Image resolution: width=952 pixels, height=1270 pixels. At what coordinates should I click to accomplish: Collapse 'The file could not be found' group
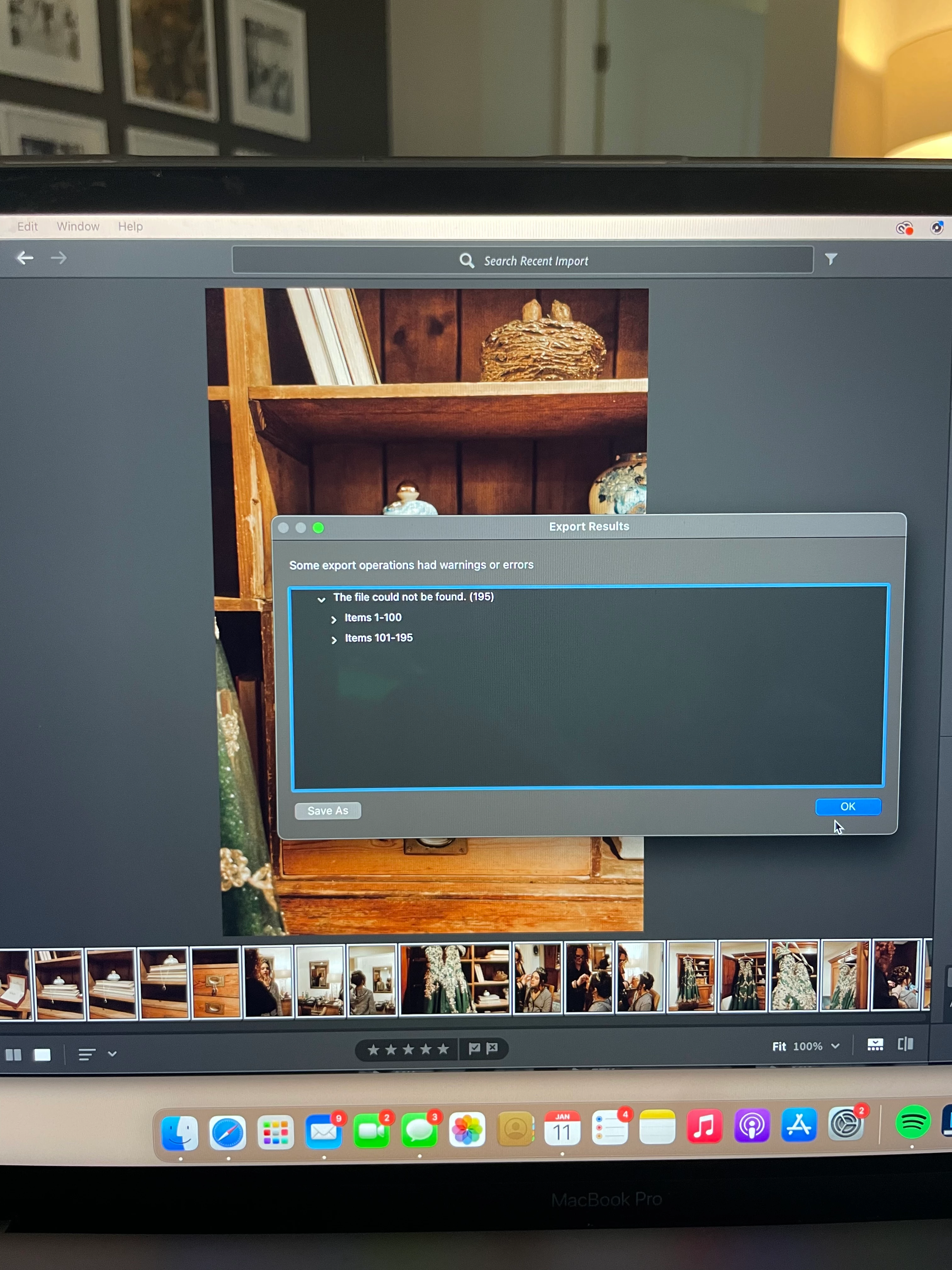(321, 599)
